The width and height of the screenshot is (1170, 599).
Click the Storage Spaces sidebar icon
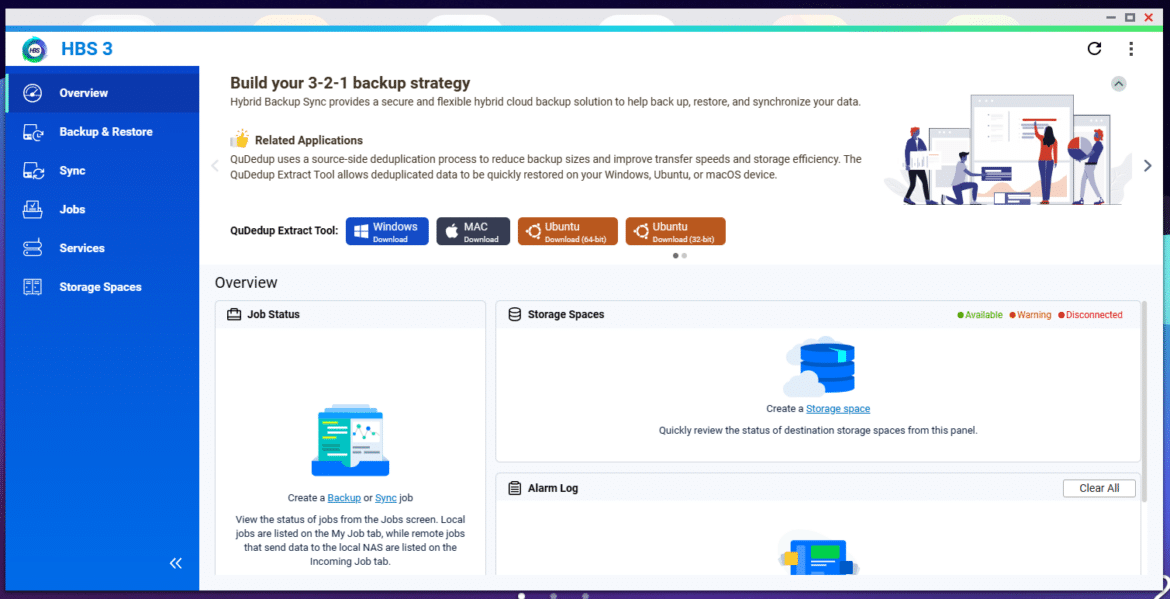pos(33,287)
